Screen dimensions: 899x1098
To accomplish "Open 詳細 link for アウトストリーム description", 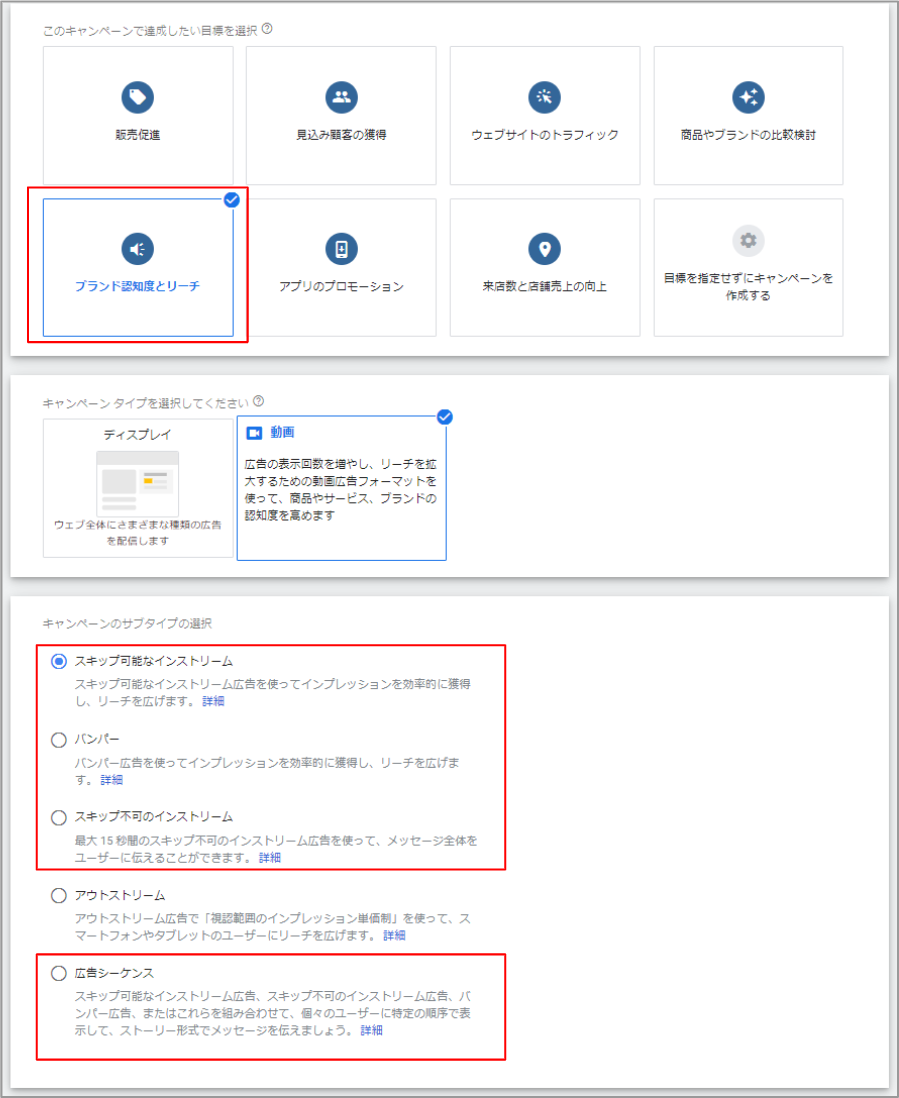I will coord(394,936).
